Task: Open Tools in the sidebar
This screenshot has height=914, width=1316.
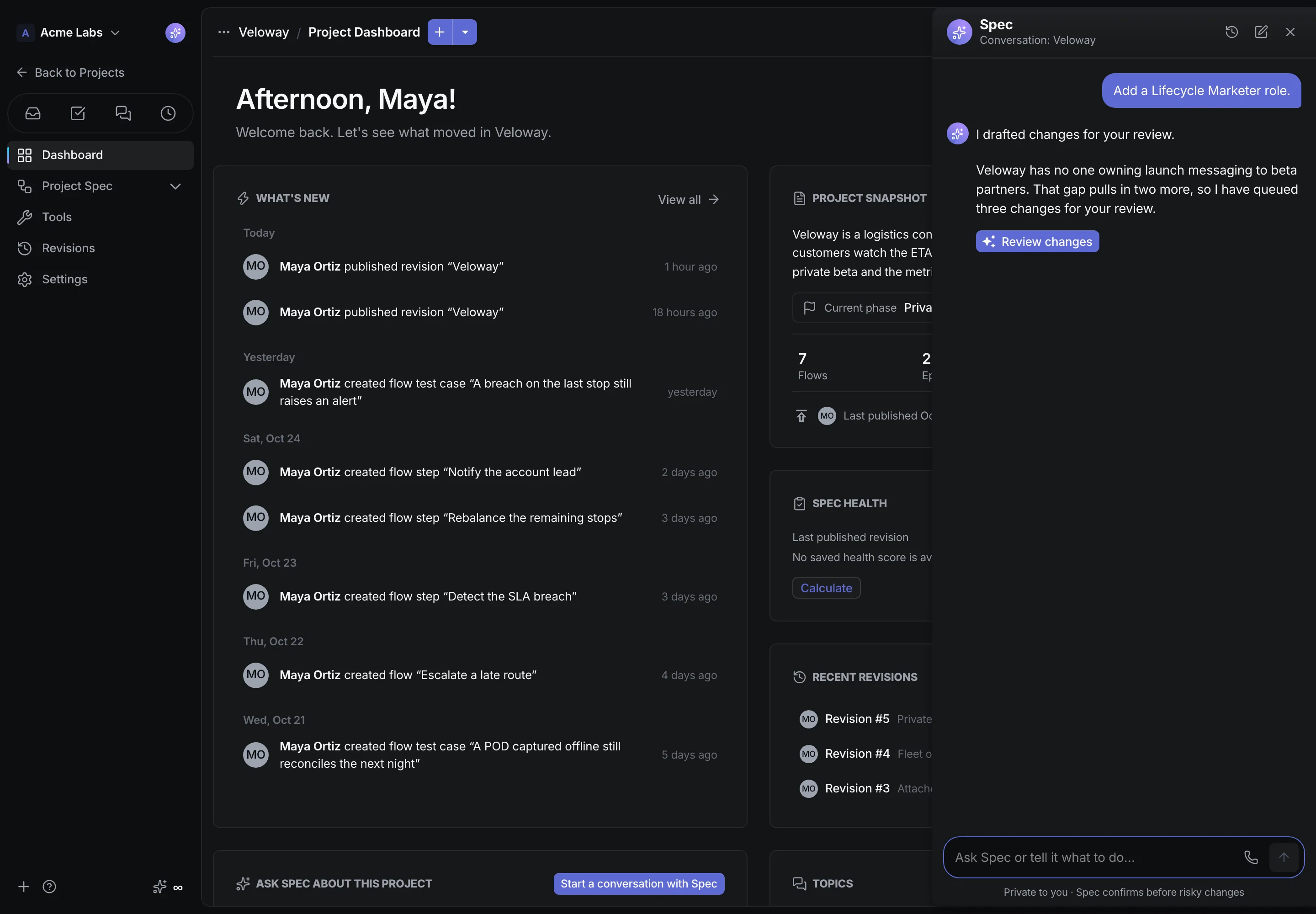Action: click(x=100, y=217)
